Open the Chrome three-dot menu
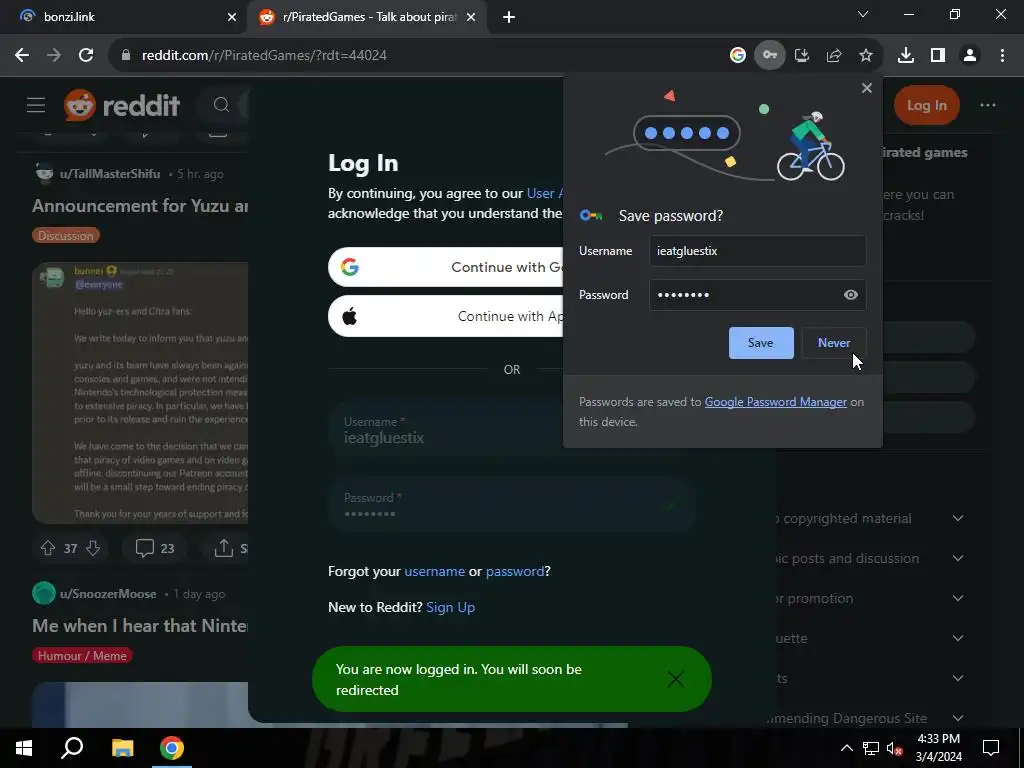Viewport: 1024px width, 768px height. [1002, 56]
